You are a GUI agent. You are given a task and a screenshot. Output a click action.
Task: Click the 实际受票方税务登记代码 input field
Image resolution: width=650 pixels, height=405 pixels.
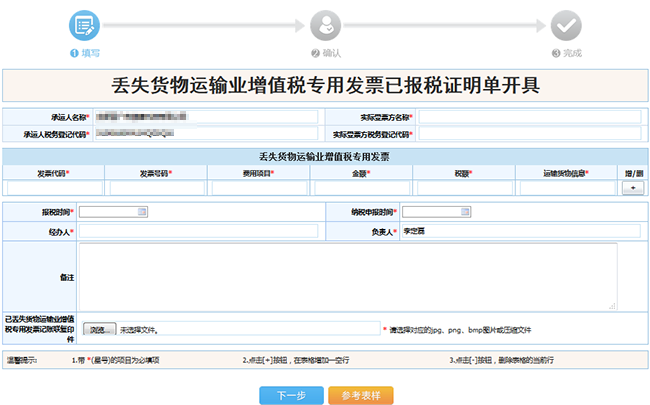(529, 134)
